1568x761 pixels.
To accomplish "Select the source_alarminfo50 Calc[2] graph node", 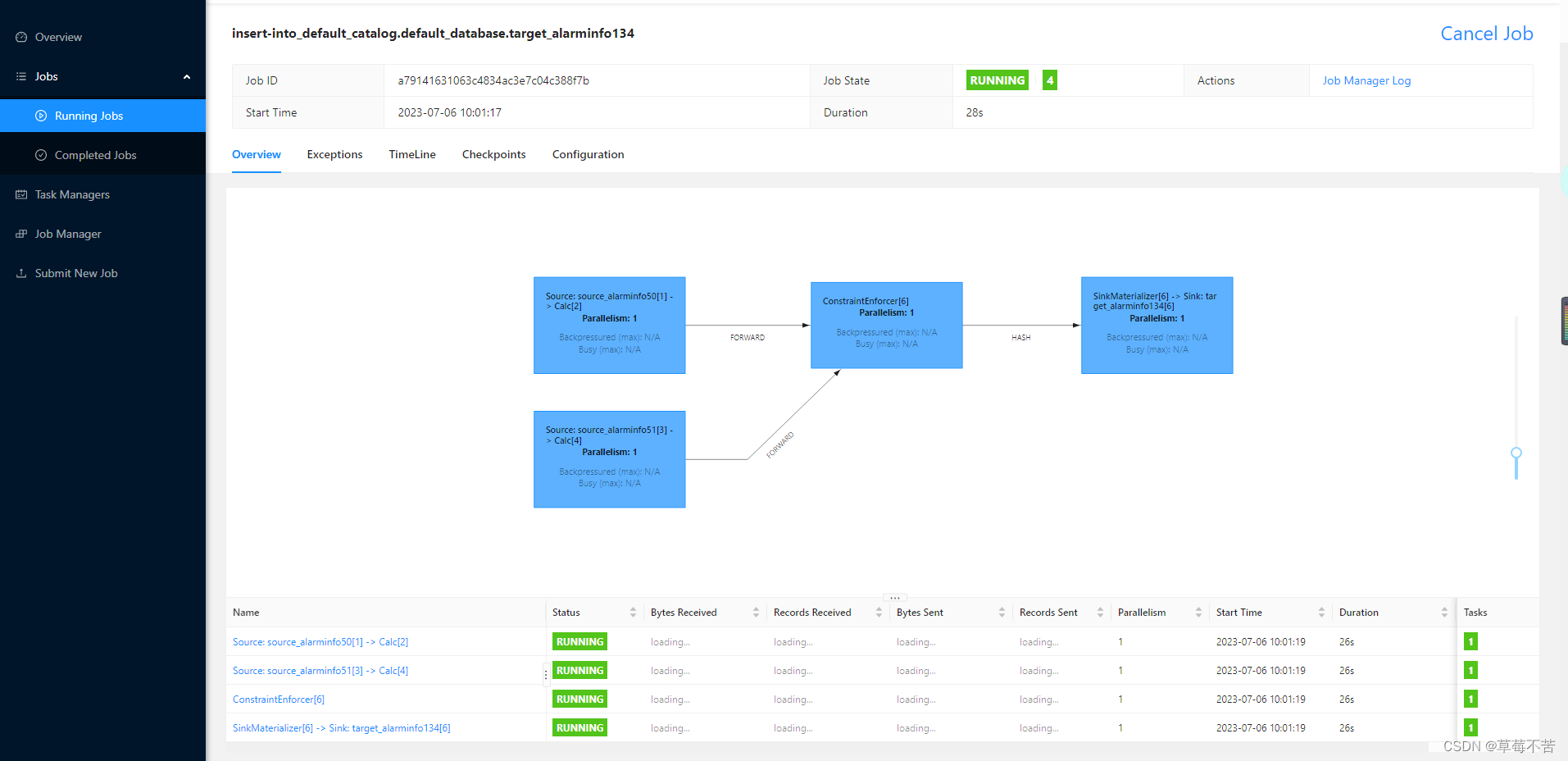I will 609,325.
